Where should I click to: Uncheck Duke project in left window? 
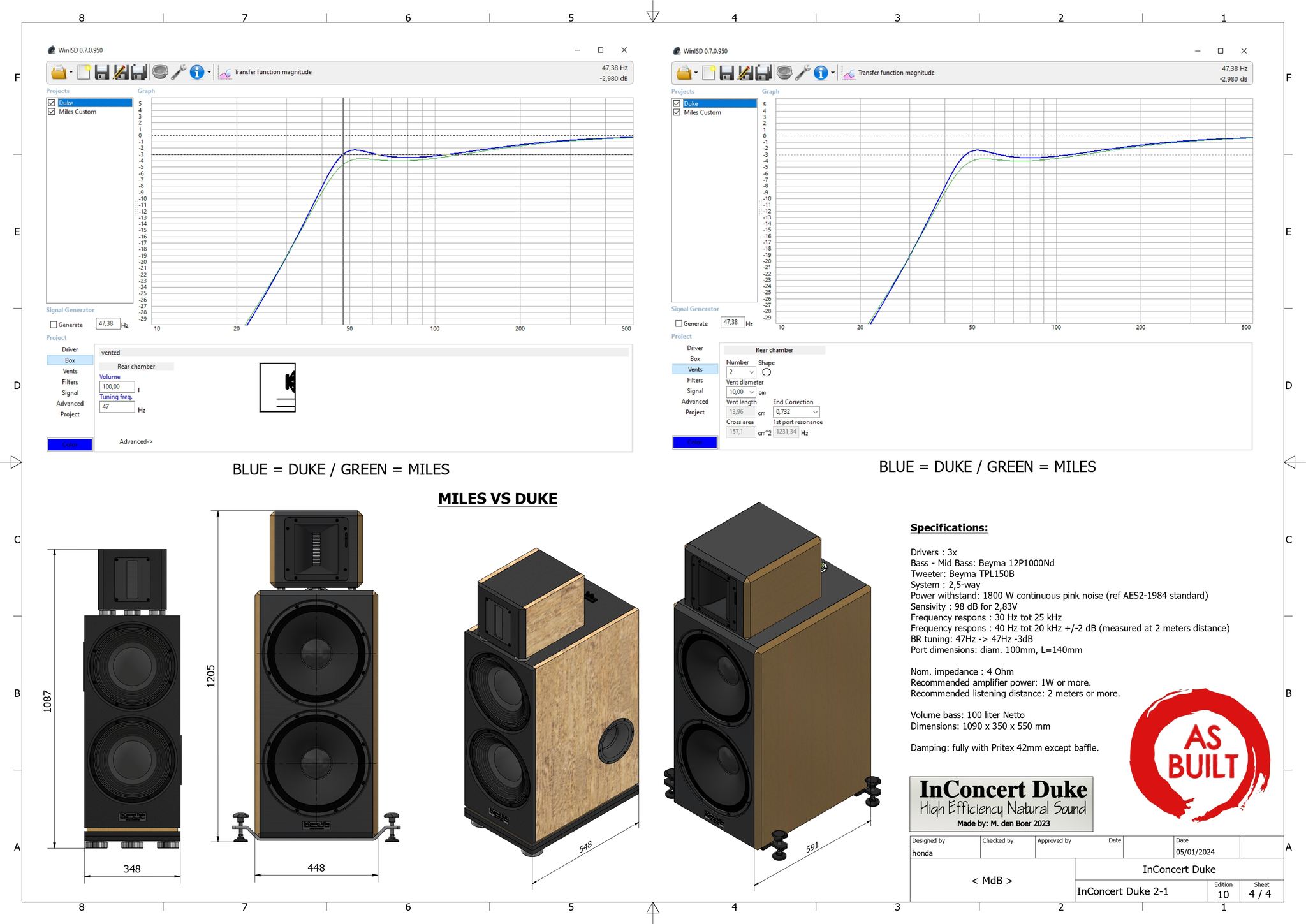click(52, 103)
